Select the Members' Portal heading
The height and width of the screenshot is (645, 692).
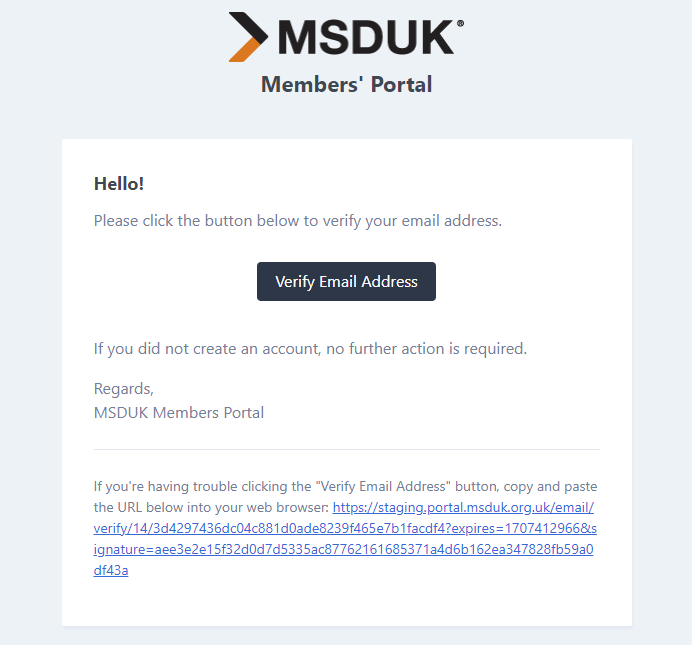[x=346, y=84]
